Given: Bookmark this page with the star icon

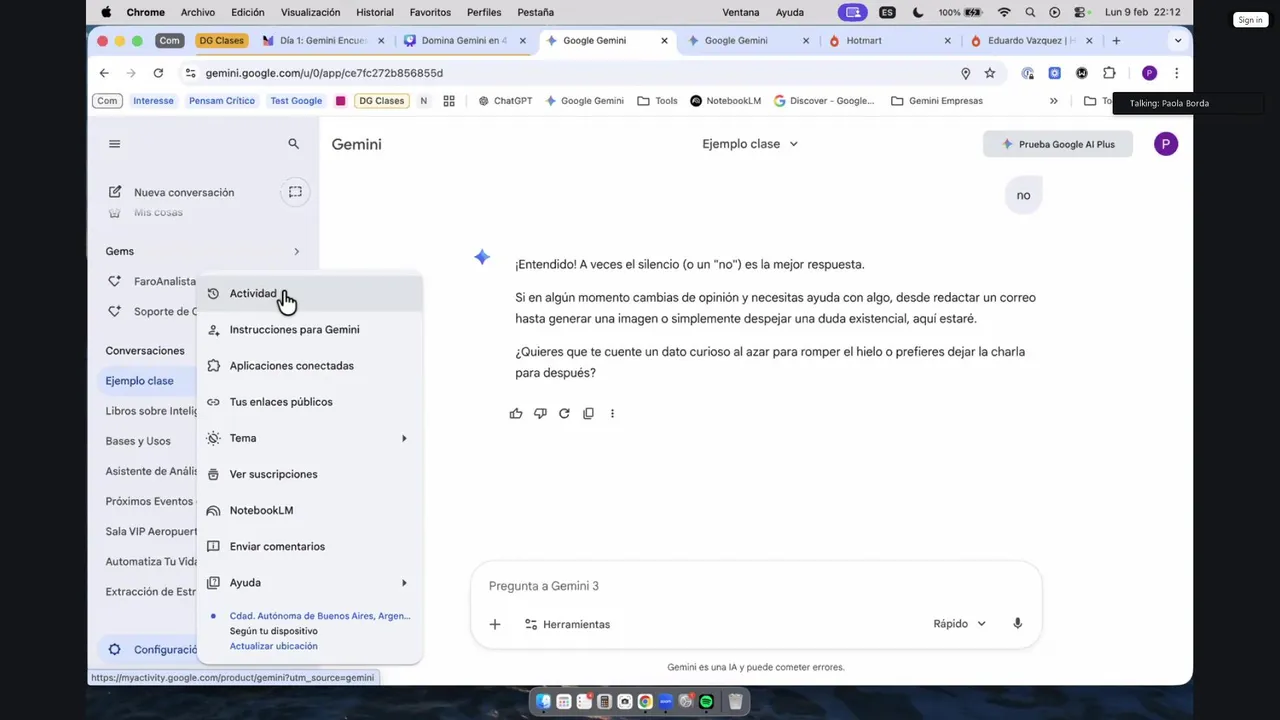Looking at the screenshot, I should click(990, 73).
